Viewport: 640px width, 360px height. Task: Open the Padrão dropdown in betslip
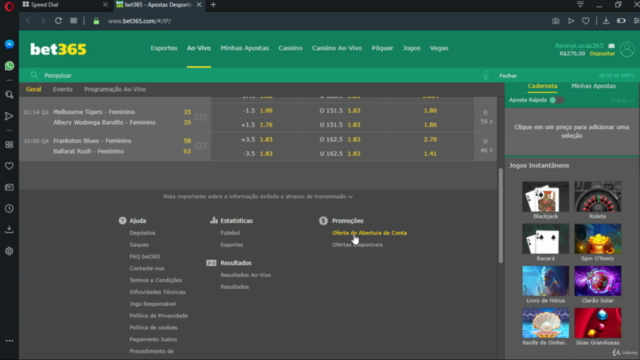(x=622, y=100)
